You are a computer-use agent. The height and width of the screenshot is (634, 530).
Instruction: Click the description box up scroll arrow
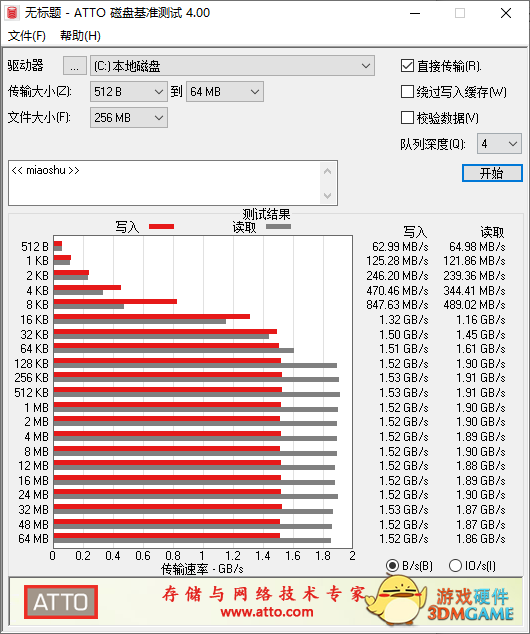pyautogui.click(x=327, y=171)
